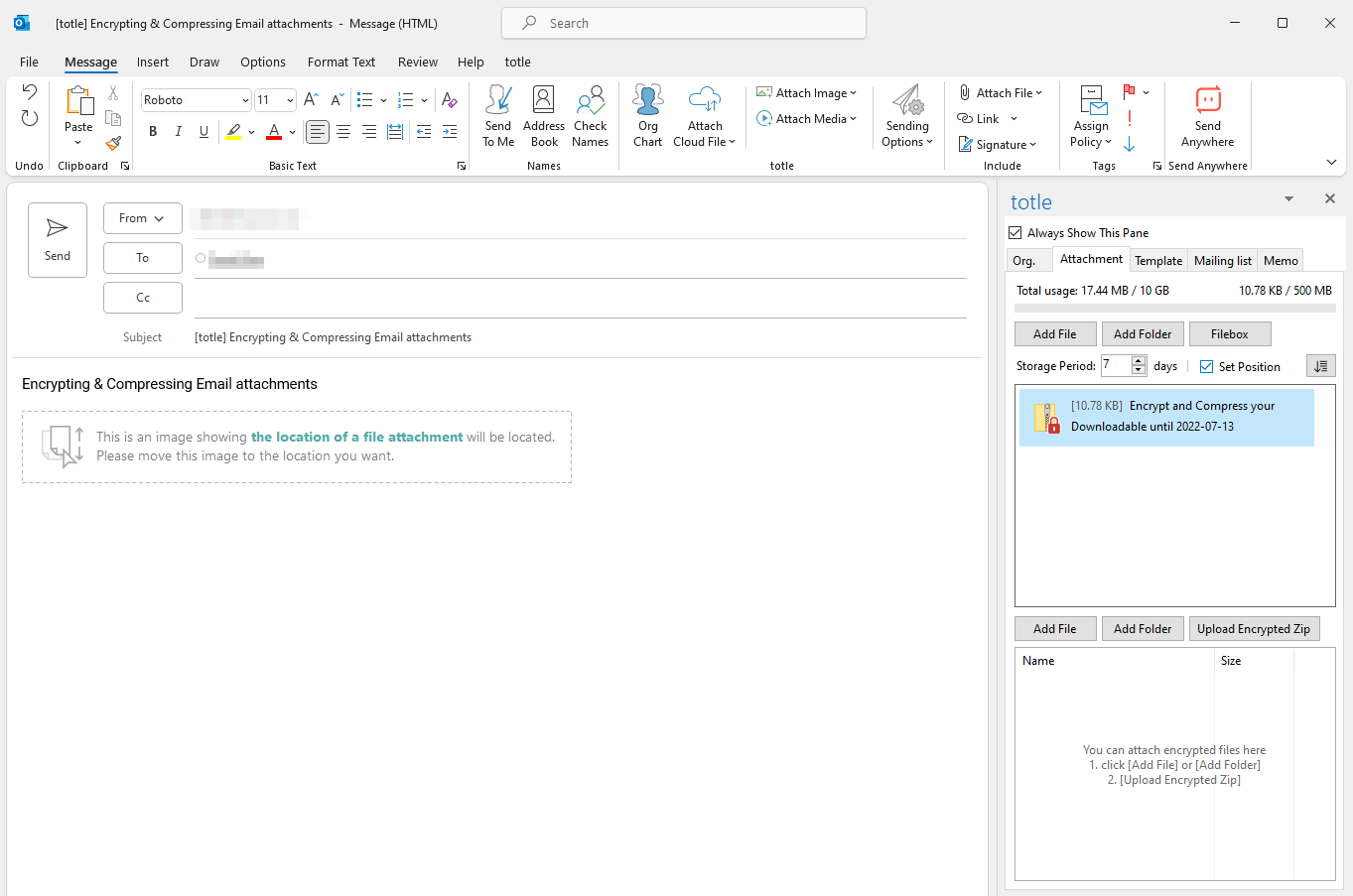The height and width of the screenshot is (896, 1353).
Task: Click the Cc button
Action: pos(143,298)
